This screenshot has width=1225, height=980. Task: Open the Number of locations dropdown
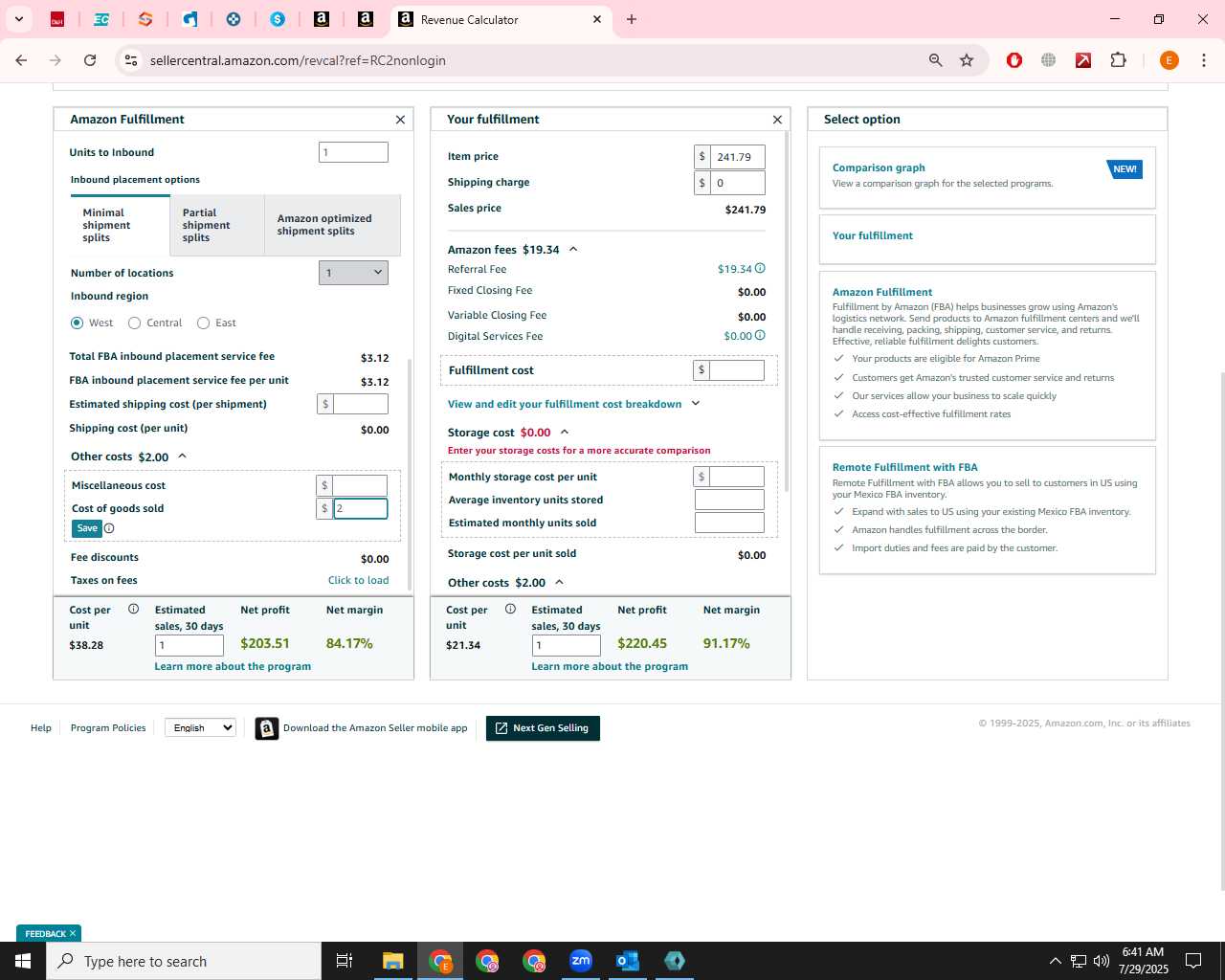click(x=353, y=273)
